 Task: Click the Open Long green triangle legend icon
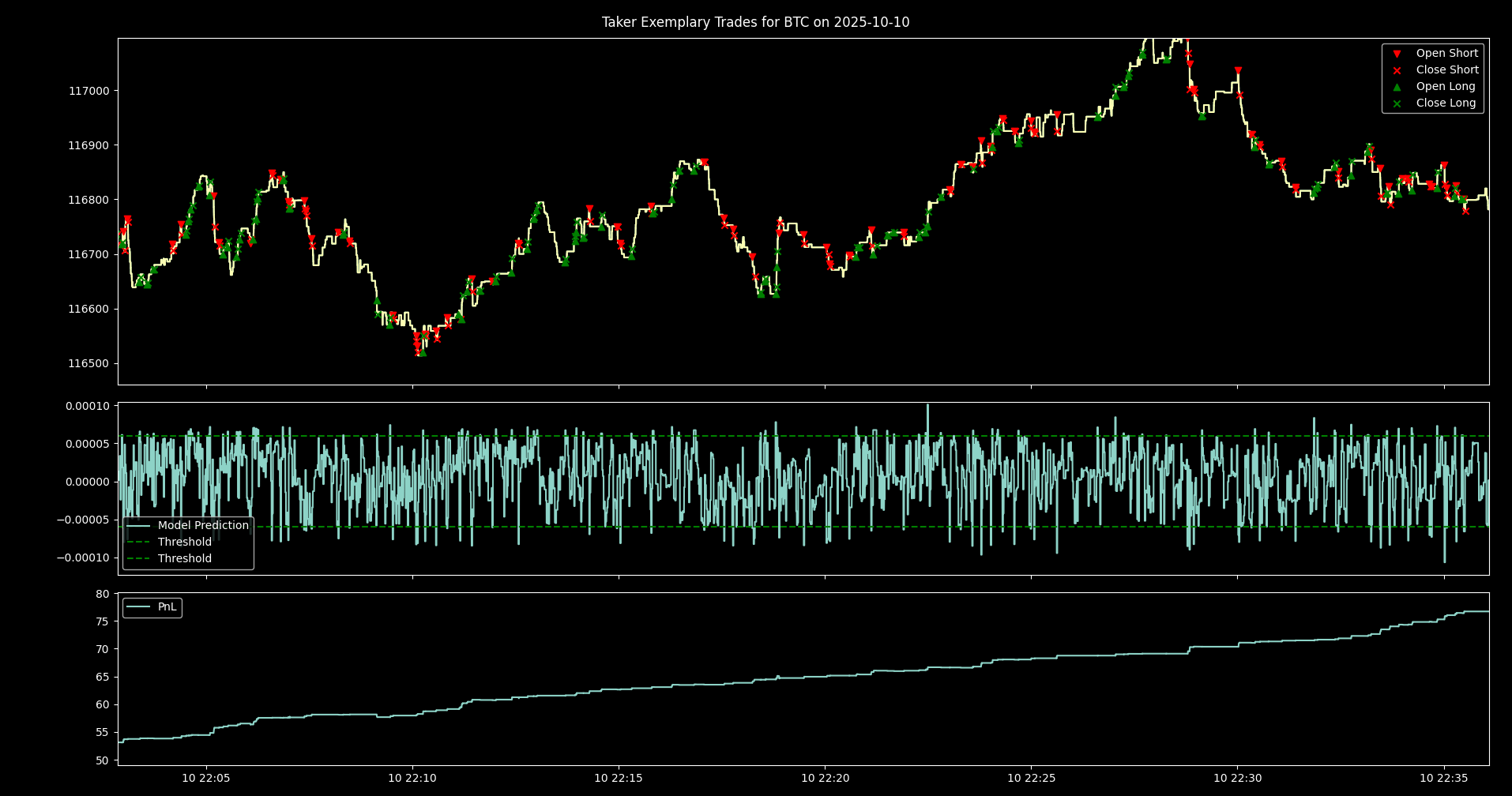click(x=1397, y=87)
